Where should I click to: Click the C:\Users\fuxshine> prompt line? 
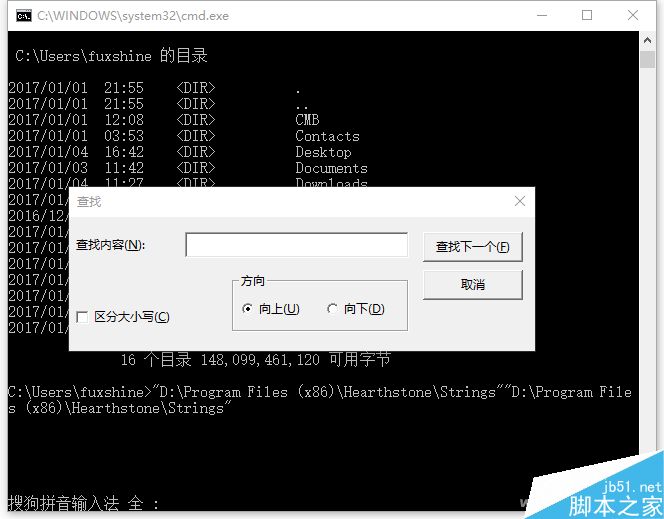(320, 392)
